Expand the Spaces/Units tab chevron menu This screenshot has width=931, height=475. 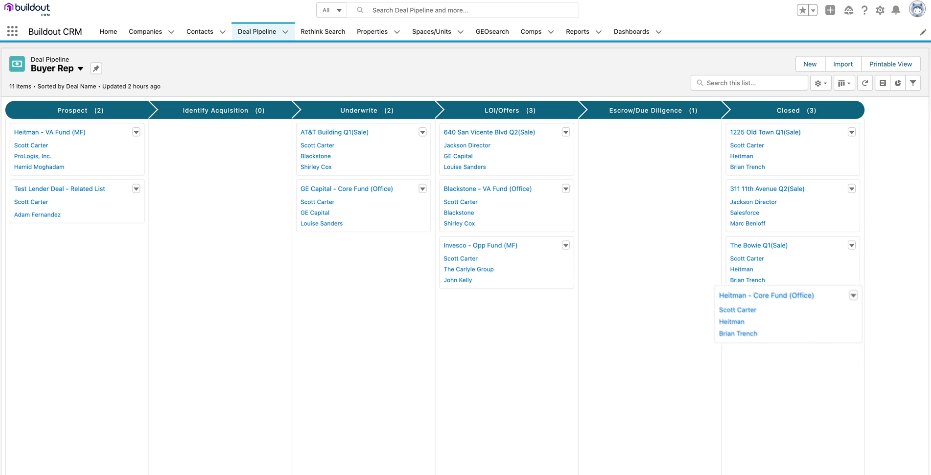click(x=460, y=32)
